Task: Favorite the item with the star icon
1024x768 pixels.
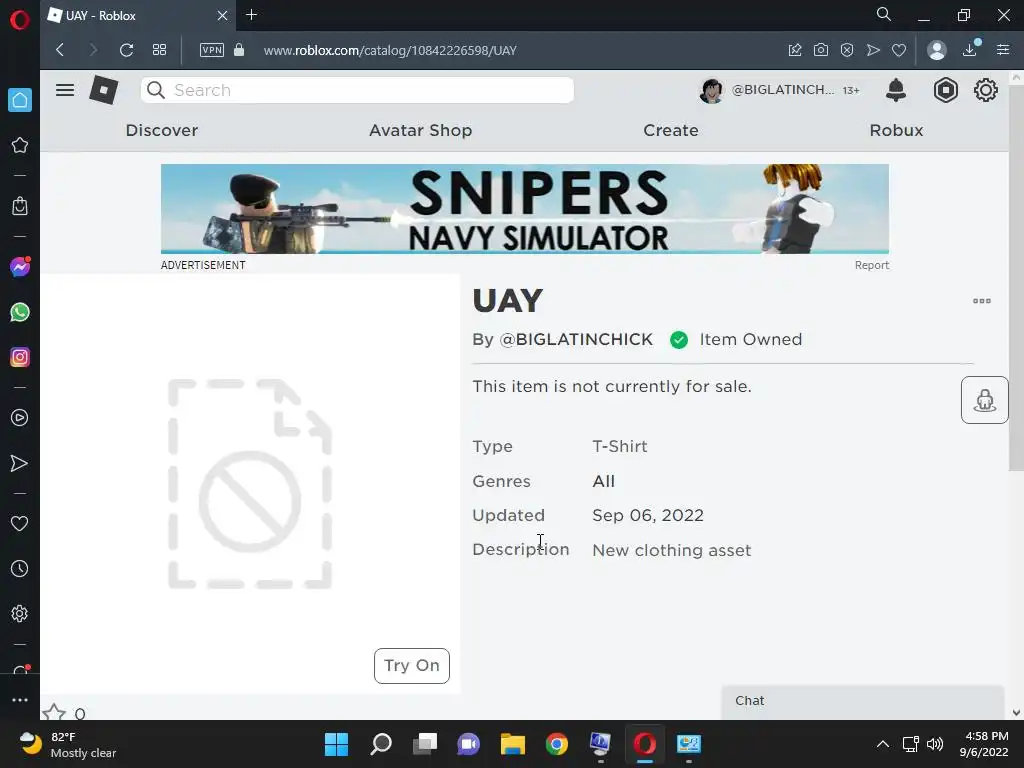Action: [54, 712]
